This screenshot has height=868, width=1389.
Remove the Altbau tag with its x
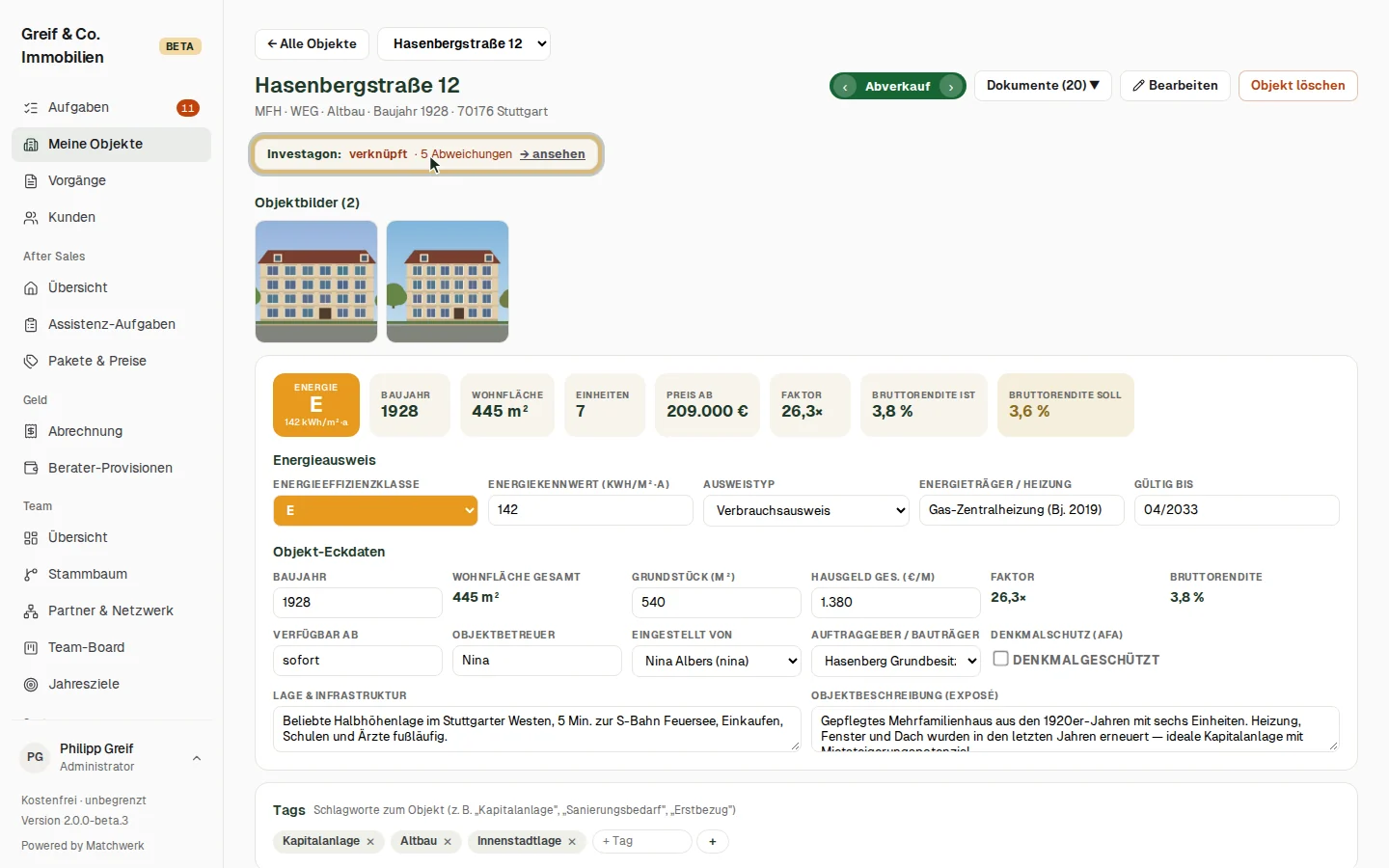448,842
